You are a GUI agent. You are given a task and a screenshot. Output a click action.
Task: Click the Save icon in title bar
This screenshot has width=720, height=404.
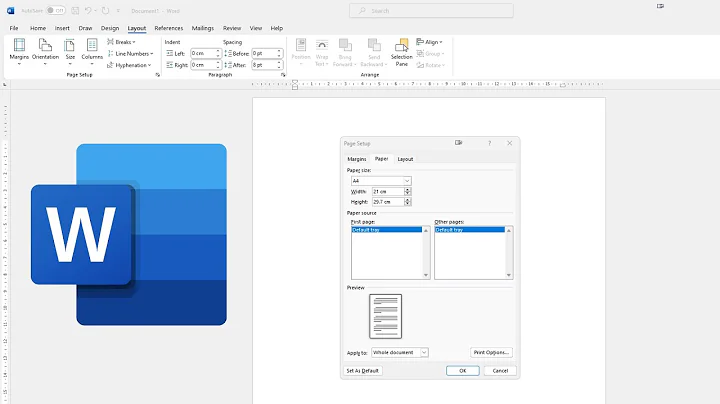pyautogui.click(x=75, y=10)
